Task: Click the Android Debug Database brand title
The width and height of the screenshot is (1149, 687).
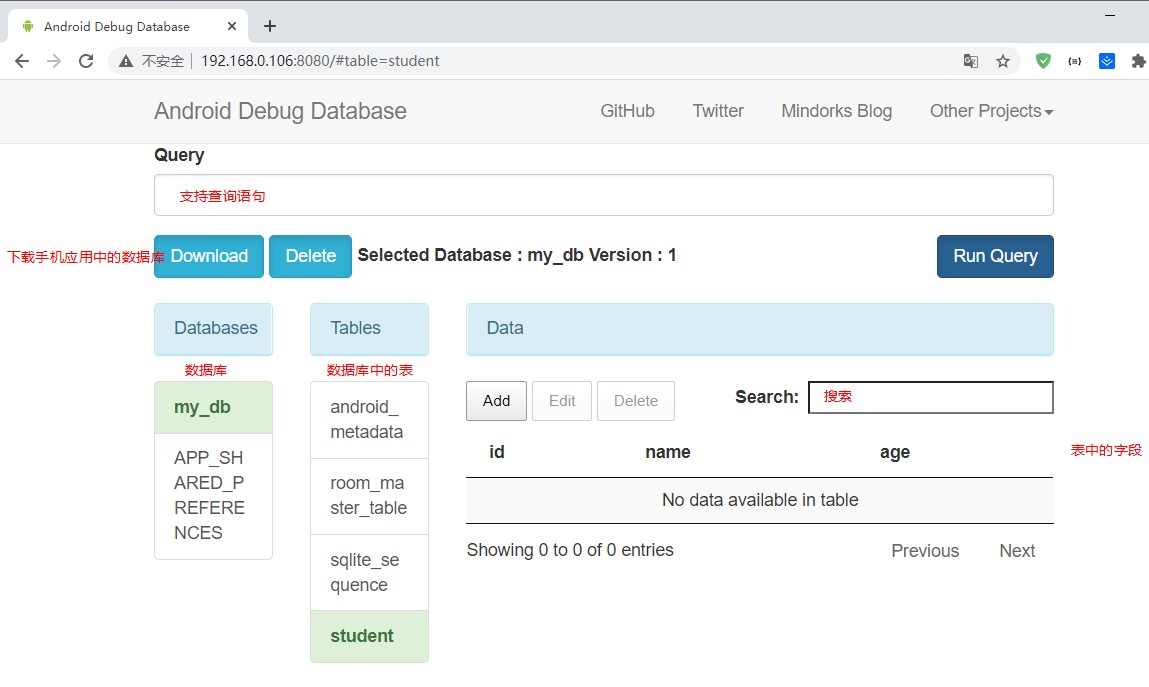Action: click(x=280, y=111)
